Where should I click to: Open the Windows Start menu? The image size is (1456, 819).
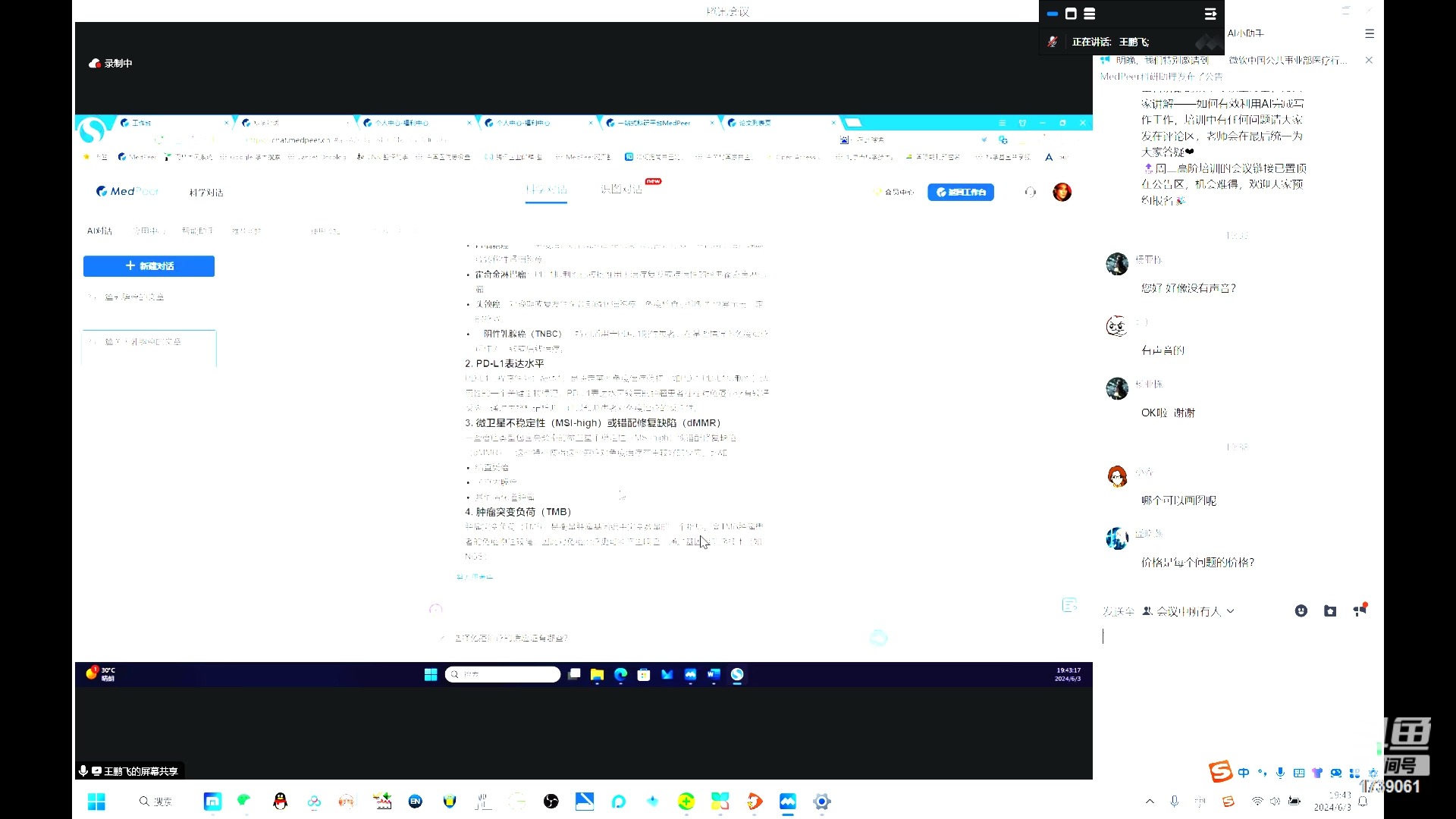click(x=96, y=802)
